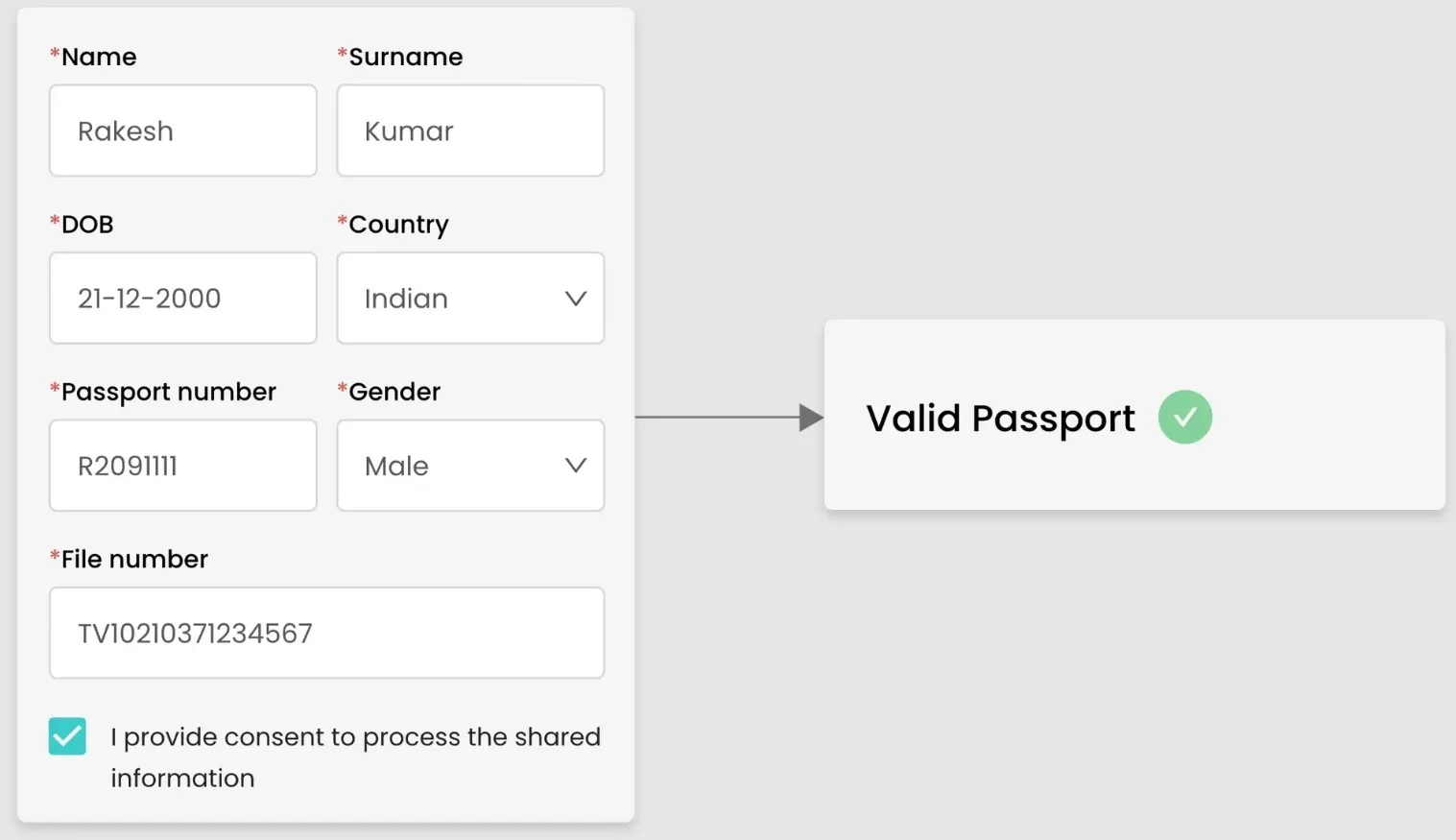The width and height of the screenshot is (1456, 840).
Task: Select the 'Male' value text in Gender
Action: [x=396, y=466]
